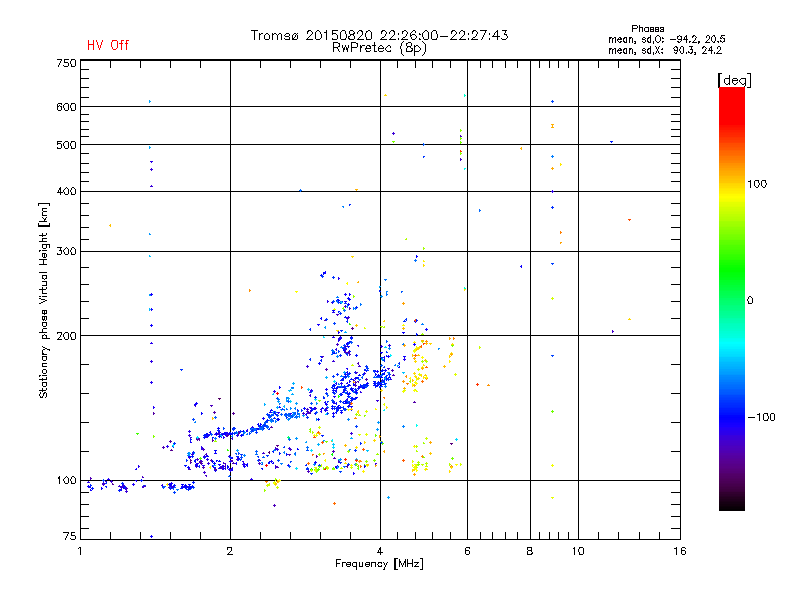Click the '300' height axis tick label
800x600 pixels.
tap(66, 252)
